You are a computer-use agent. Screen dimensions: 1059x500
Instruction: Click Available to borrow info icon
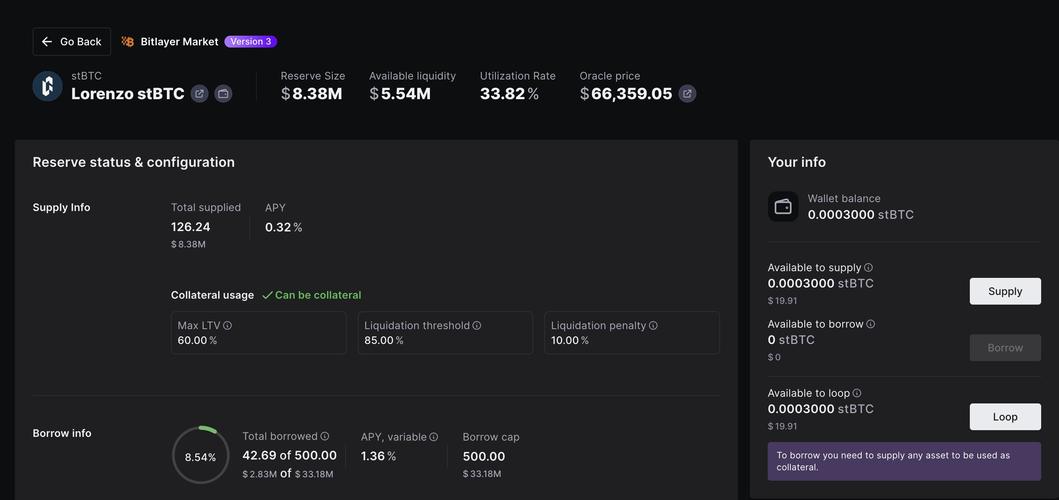871,324
